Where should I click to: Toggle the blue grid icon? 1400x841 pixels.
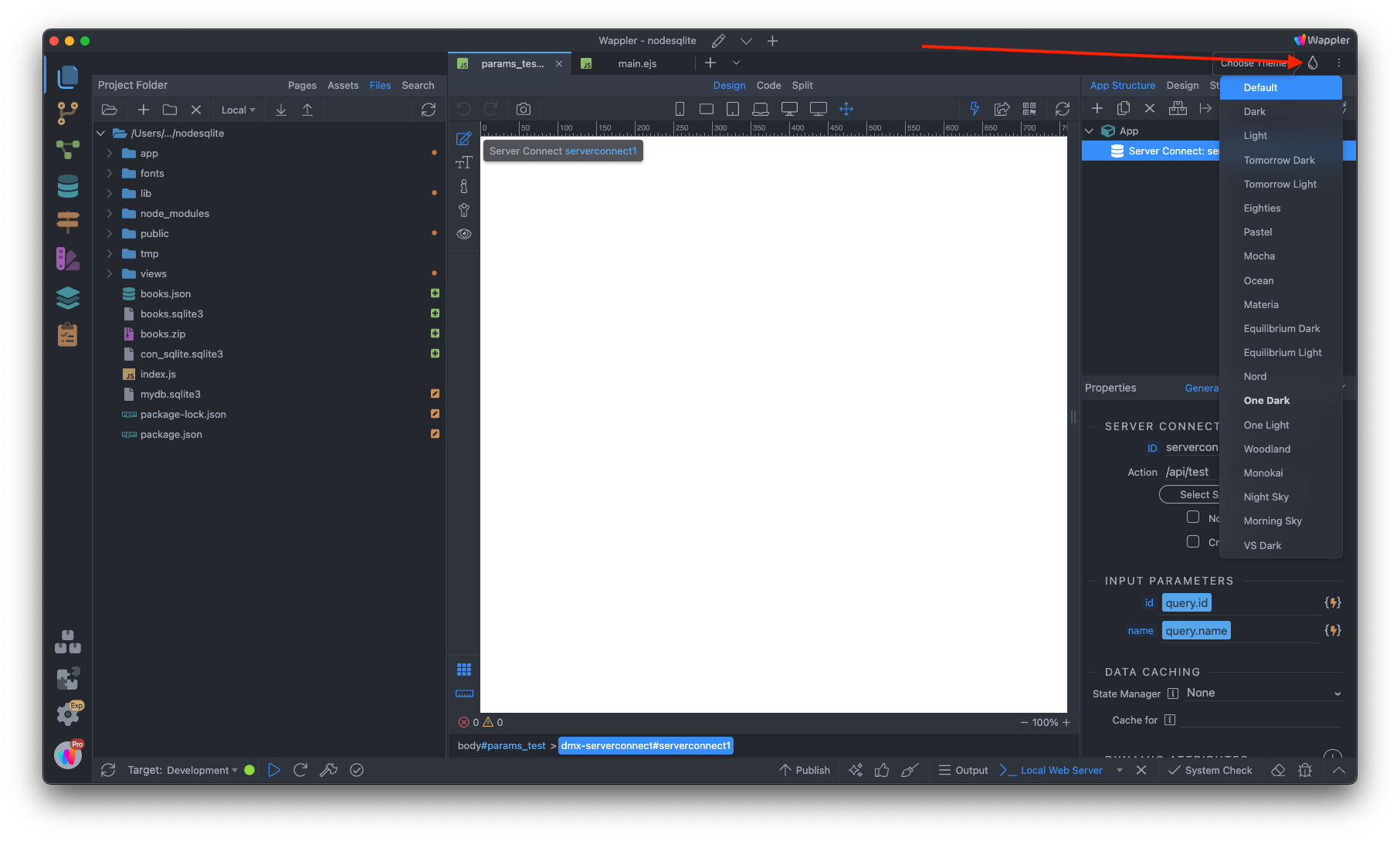[464, 670]
